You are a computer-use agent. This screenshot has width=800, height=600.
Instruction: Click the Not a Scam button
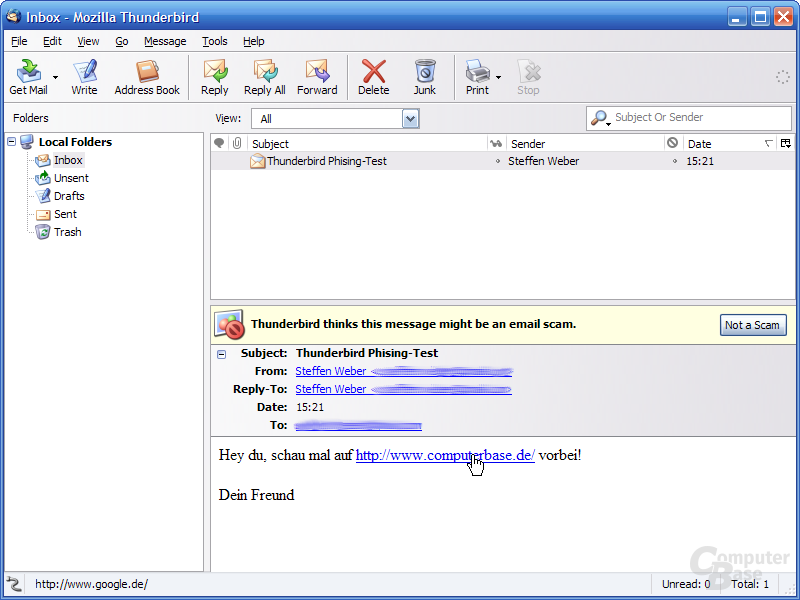pos(753,325)
